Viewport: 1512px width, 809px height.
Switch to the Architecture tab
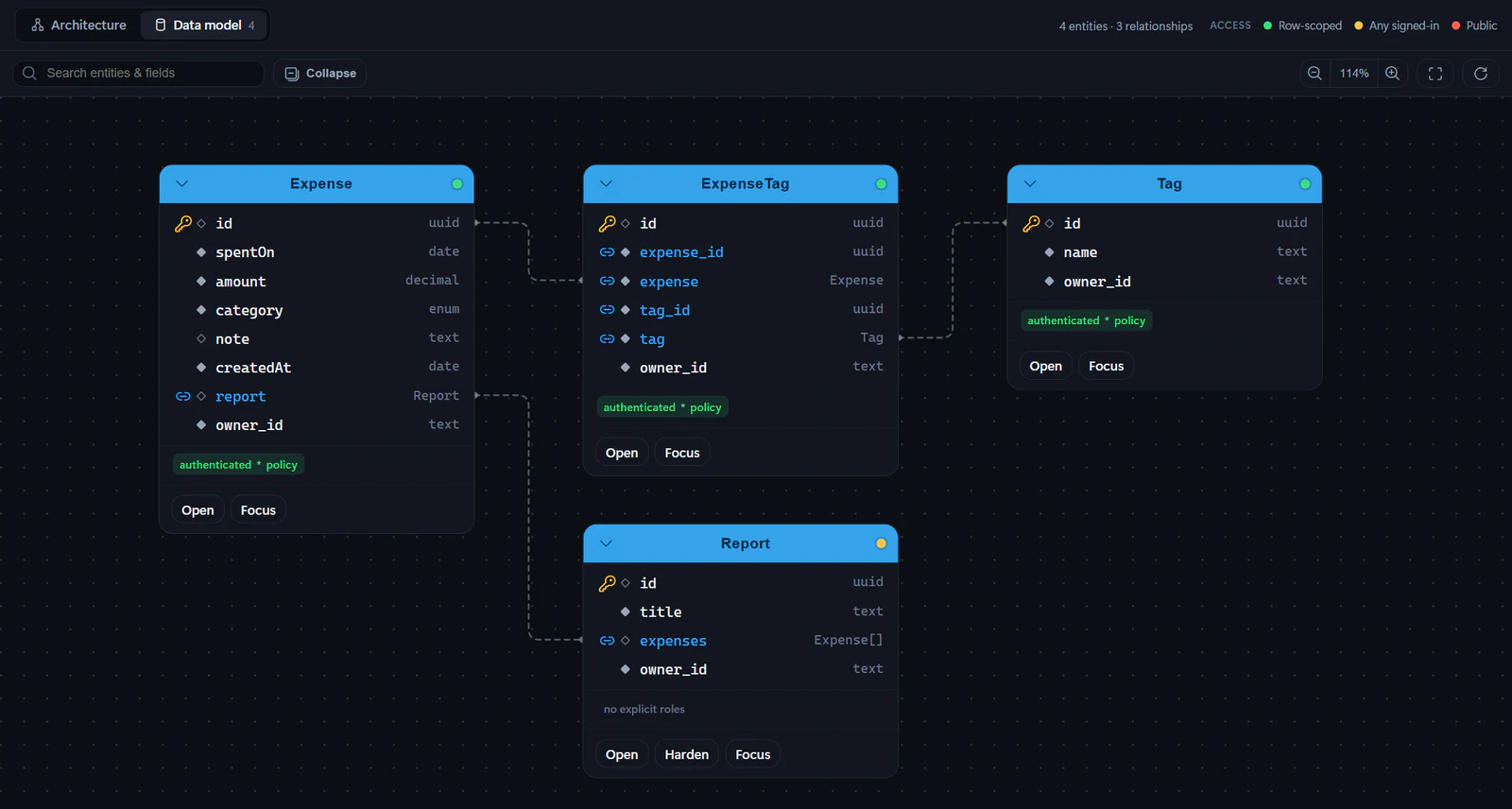(78, 26)
